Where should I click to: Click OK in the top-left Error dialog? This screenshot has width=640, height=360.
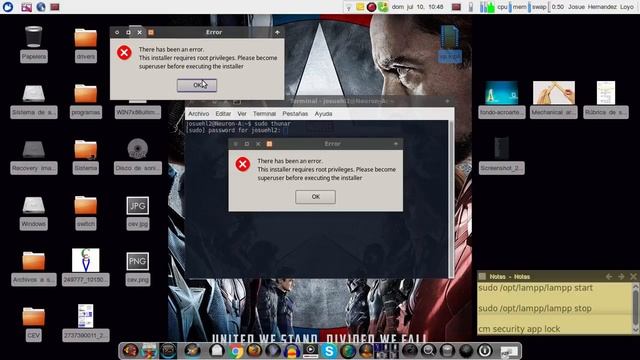[x=197, y=85]
